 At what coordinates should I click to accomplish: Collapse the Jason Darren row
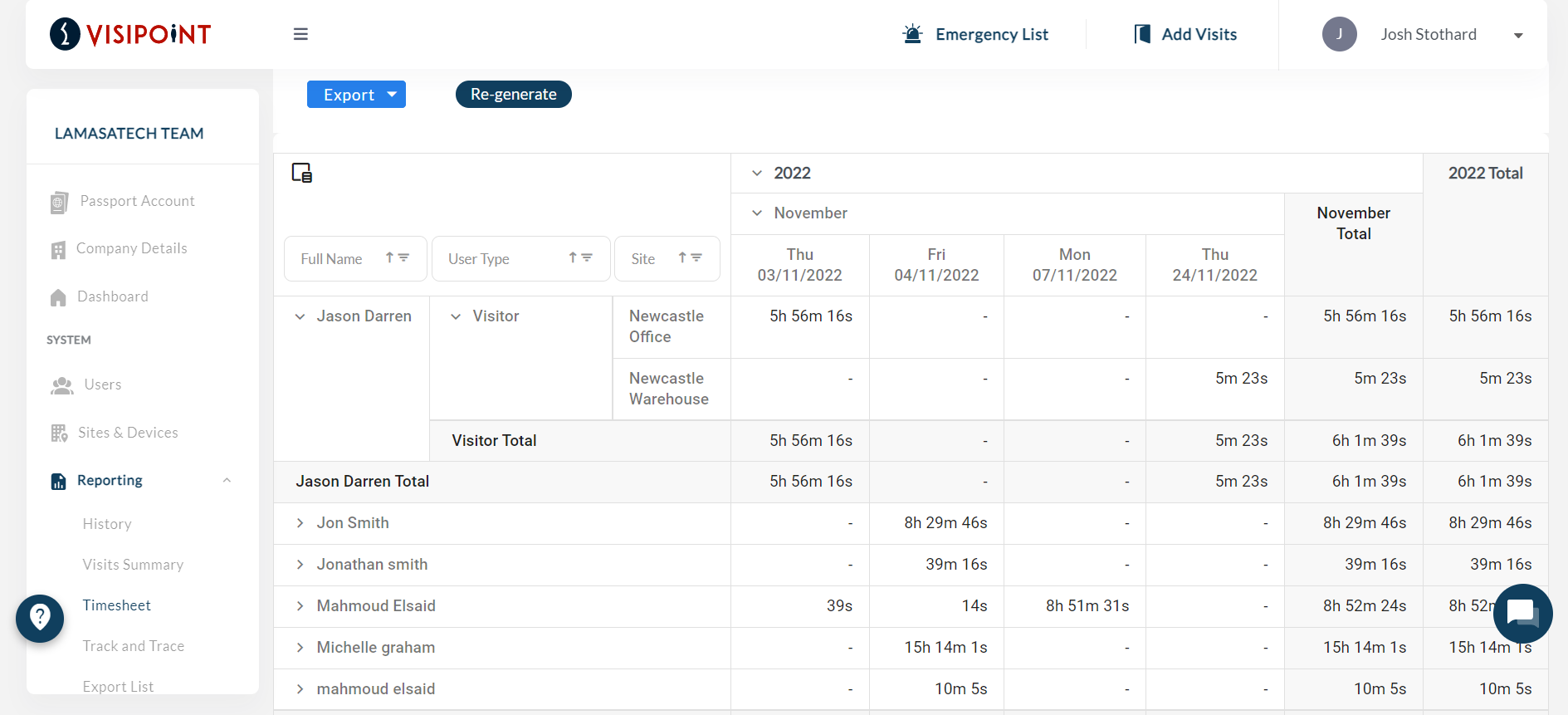tap(300, 316)
